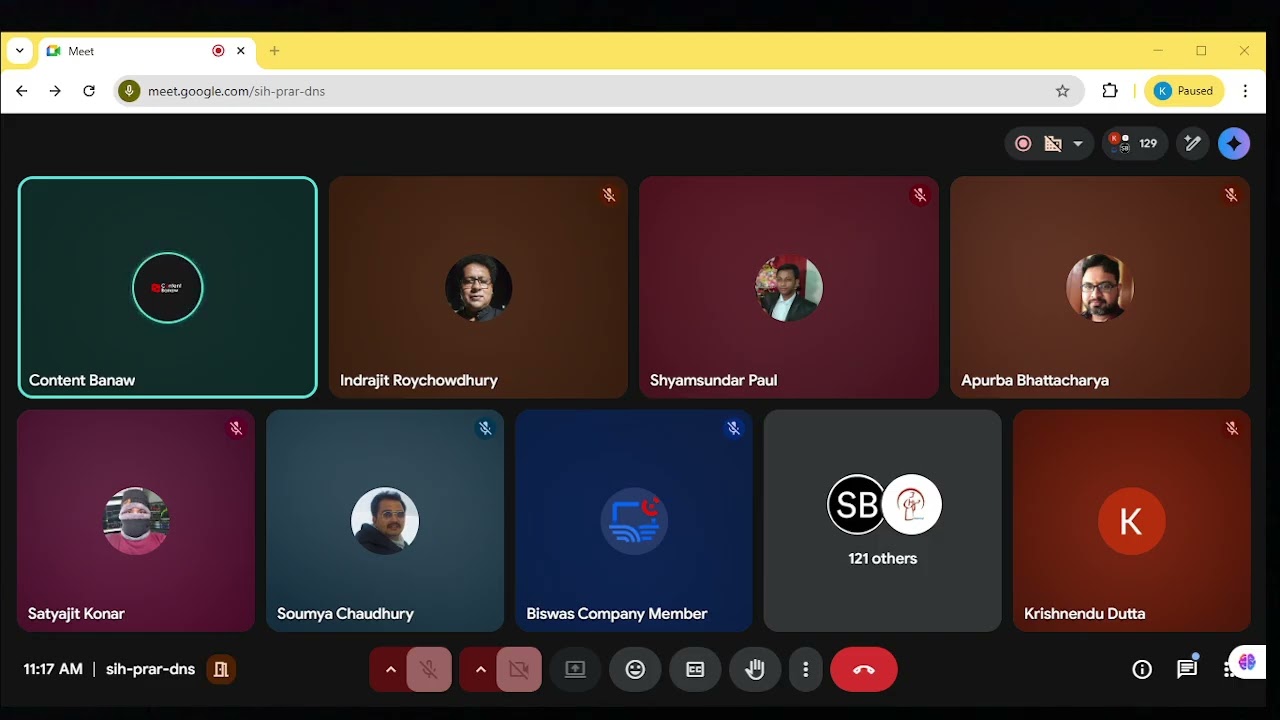Screen dimensions: 1280x720
Task: Click the brain extension floating icon
Action: click(x=1247, y=662)
